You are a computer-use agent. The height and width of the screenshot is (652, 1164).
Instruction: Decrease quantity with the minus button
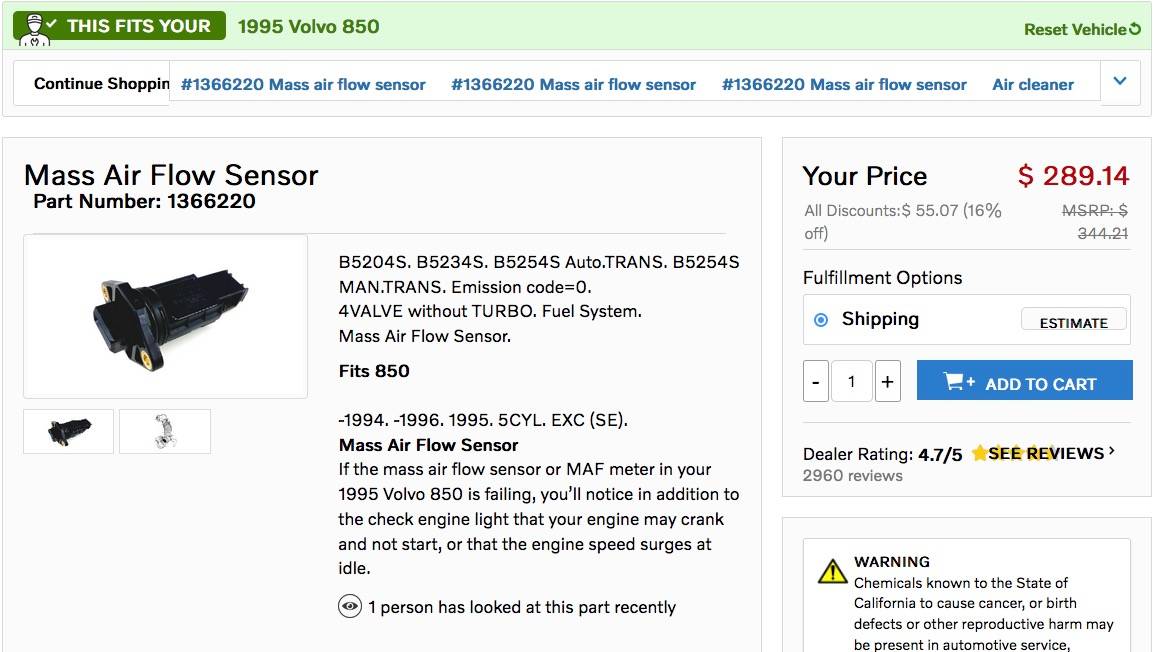[x=816, y=382]
